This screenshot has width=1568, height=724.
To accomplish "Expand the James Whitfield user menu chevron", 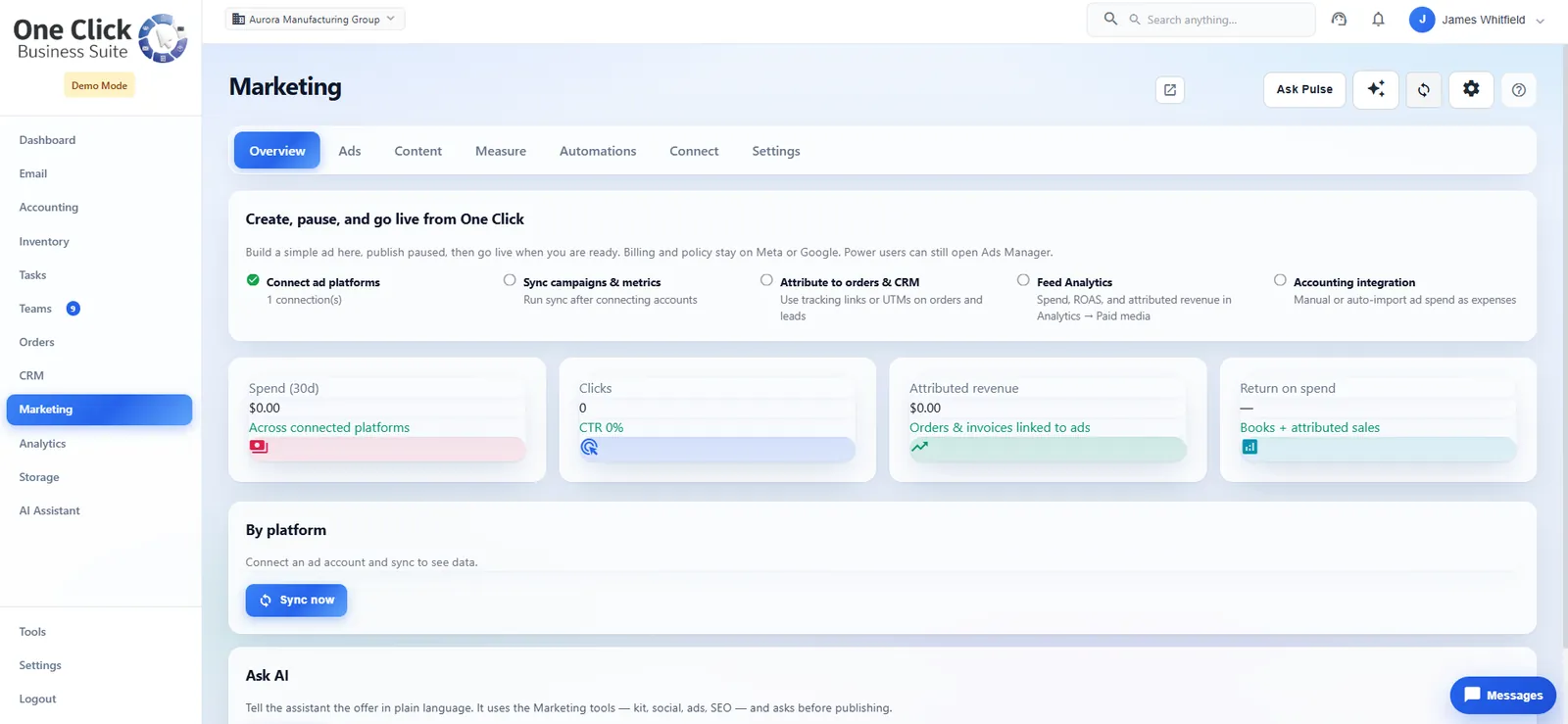I will 1540,21.
